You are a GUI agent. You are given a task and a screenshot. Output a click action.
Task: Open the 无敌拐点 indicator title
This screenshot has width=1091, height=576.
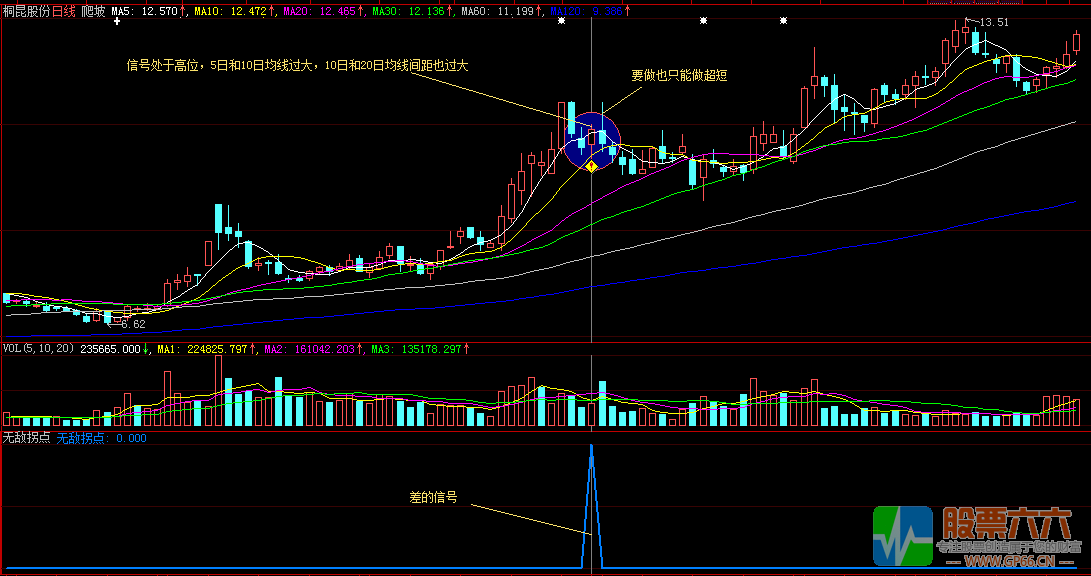pyautogui.click(x=26, y=438)
